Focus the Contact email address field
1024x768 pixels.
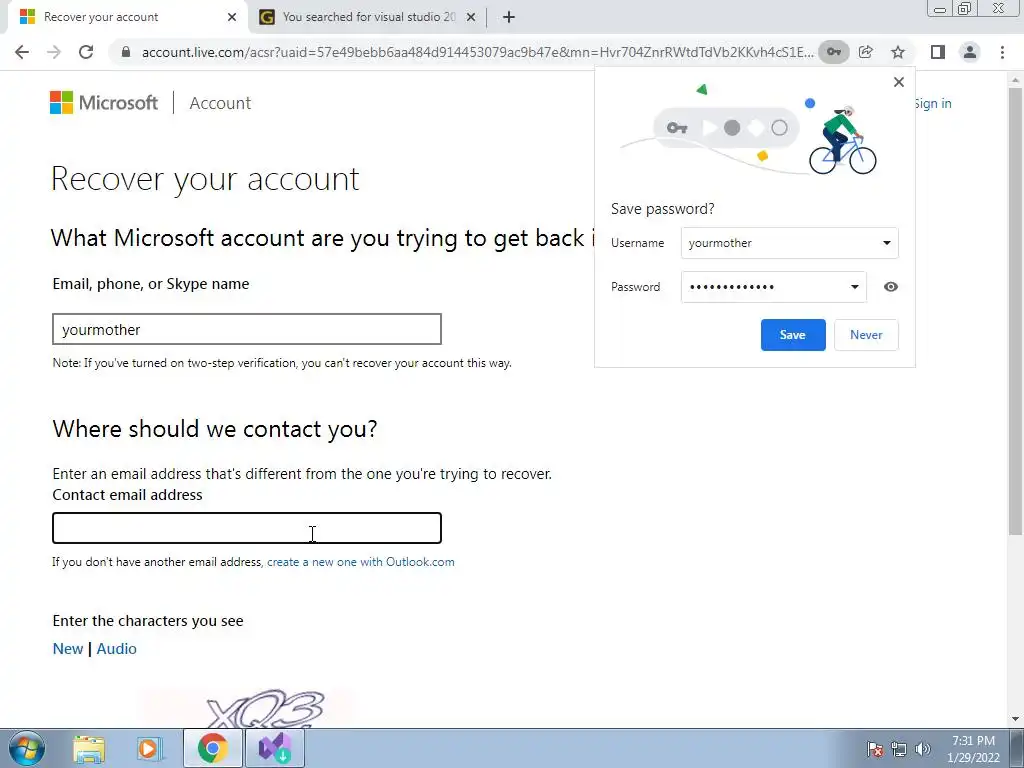[x=247, y=528]
